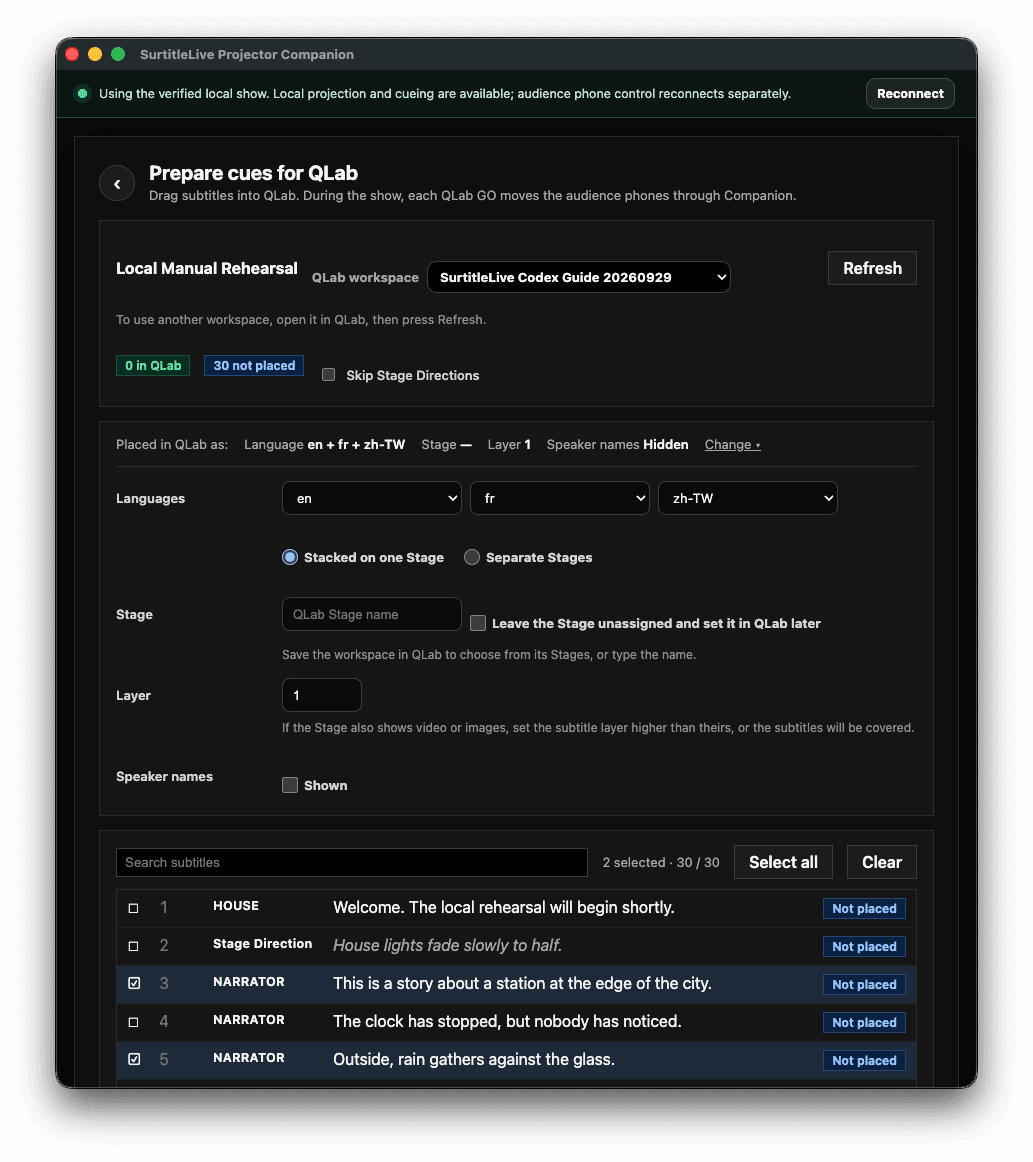Viewport: 1033px width, 1162px height.
Task: Click the 'Stage Direction' speaker label
Action: [x=262, y=943]
